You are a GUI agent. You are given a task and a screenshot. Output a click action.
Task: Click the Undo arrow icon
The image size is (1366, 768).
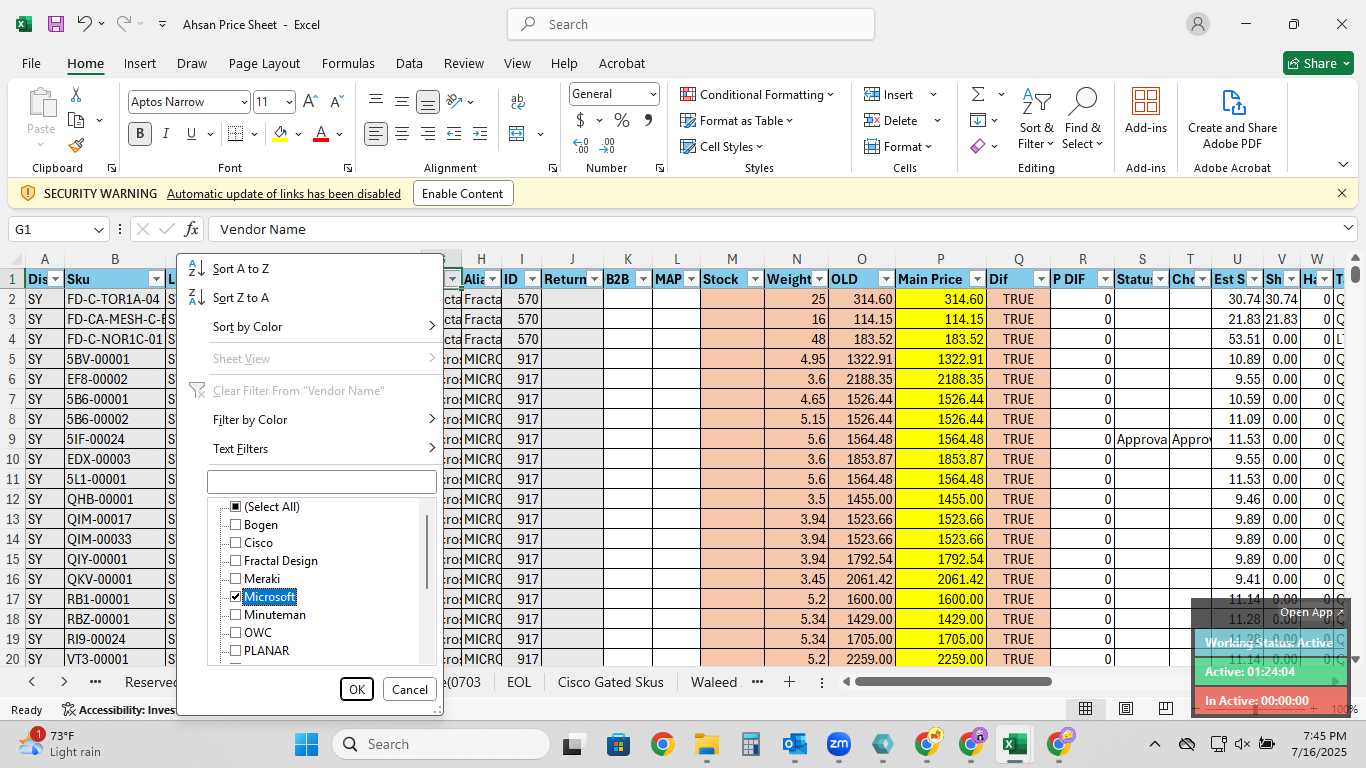(84, 24)
